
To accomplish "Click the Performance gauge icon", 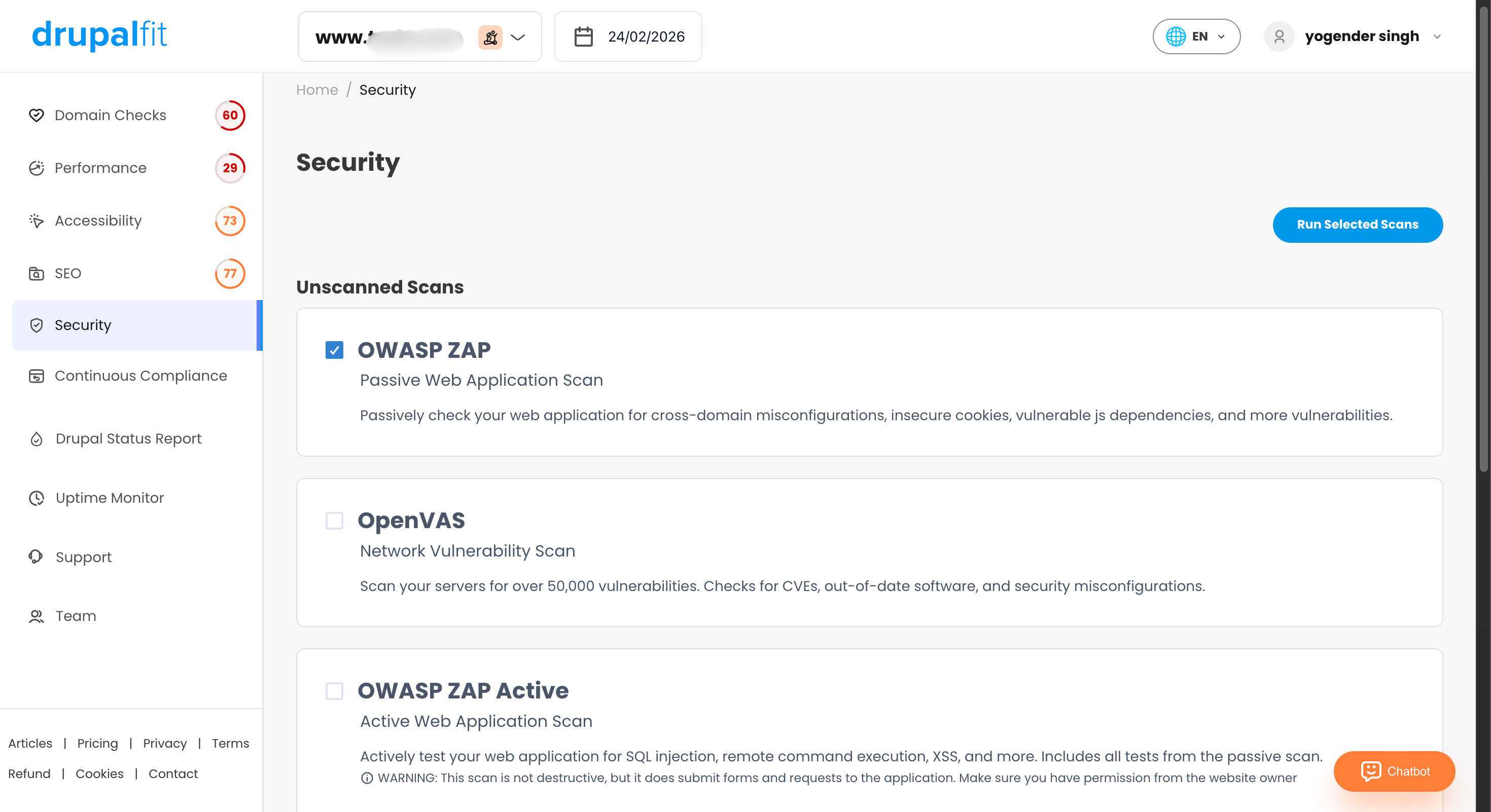I will pos(37,168).
